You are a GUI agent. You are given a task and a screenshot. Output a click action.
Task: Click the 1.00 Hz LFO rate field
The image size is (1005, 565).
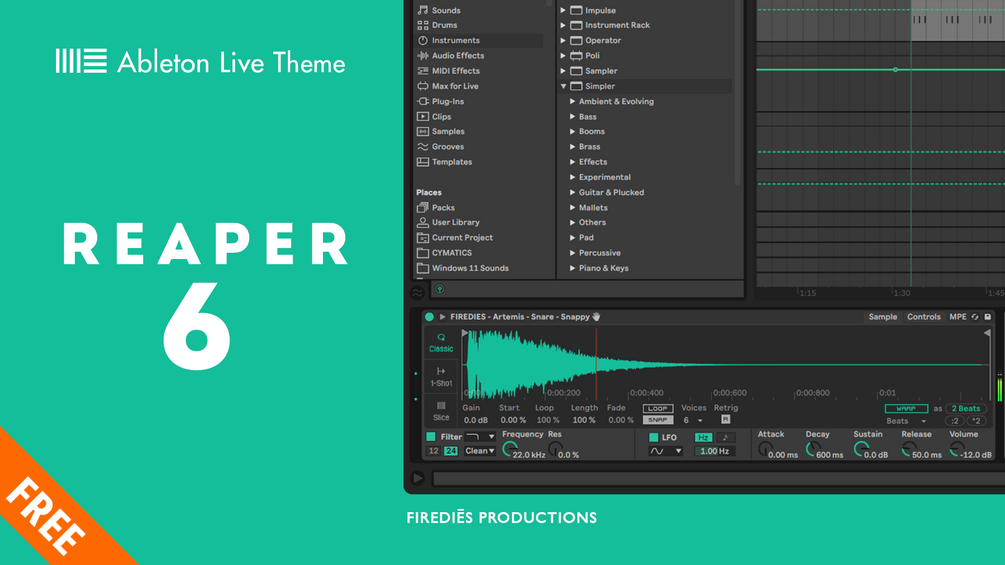coord(714,452)
